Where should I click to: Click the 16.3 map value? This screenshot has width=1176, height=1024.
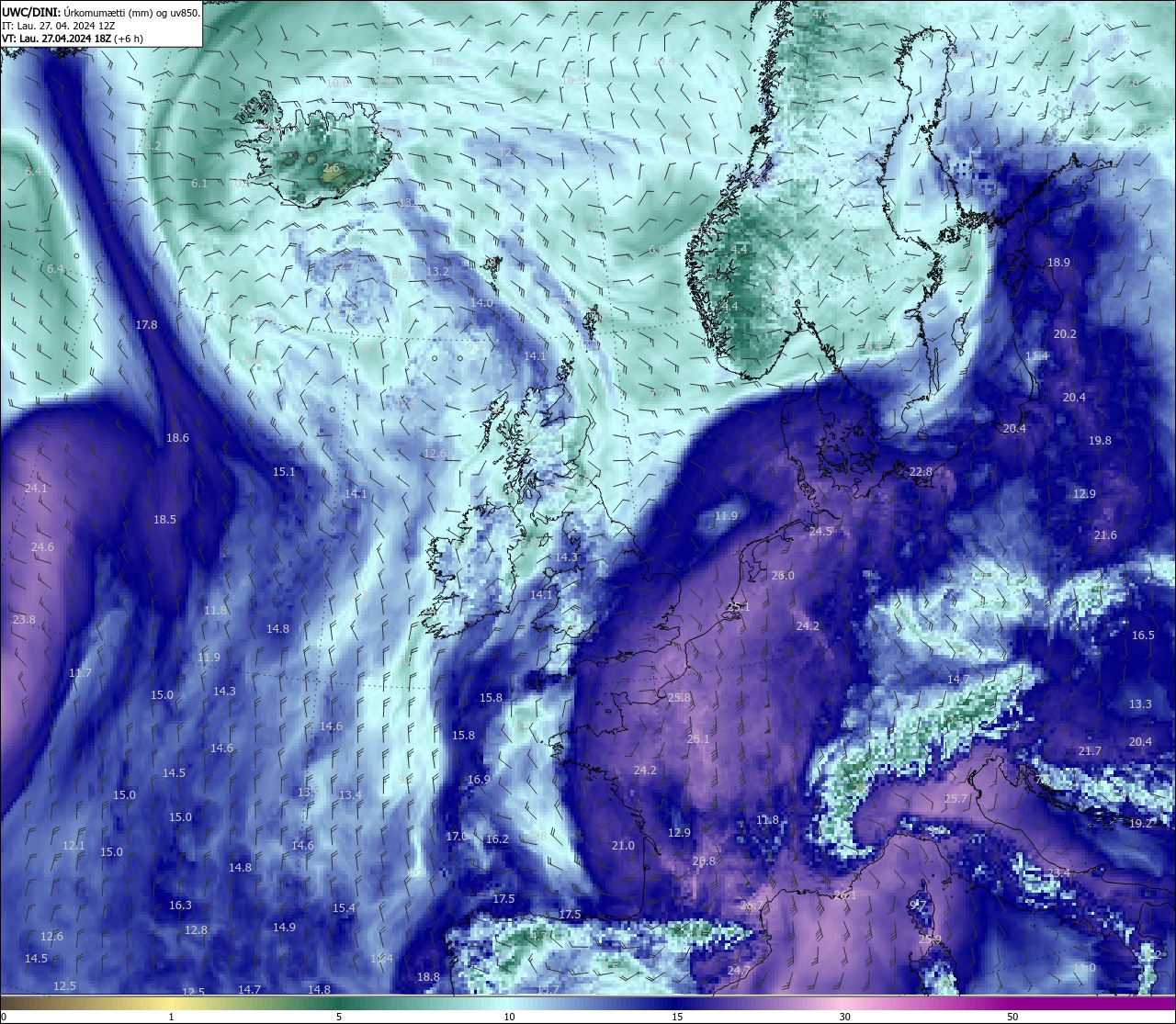[x=180, y=906]
